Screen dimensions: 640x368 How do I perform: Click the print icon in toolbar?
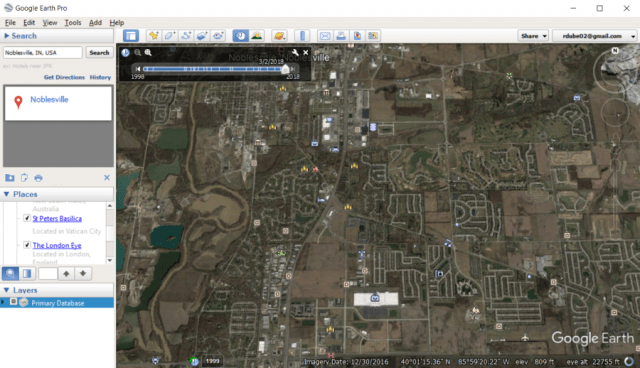click(341, 36)
